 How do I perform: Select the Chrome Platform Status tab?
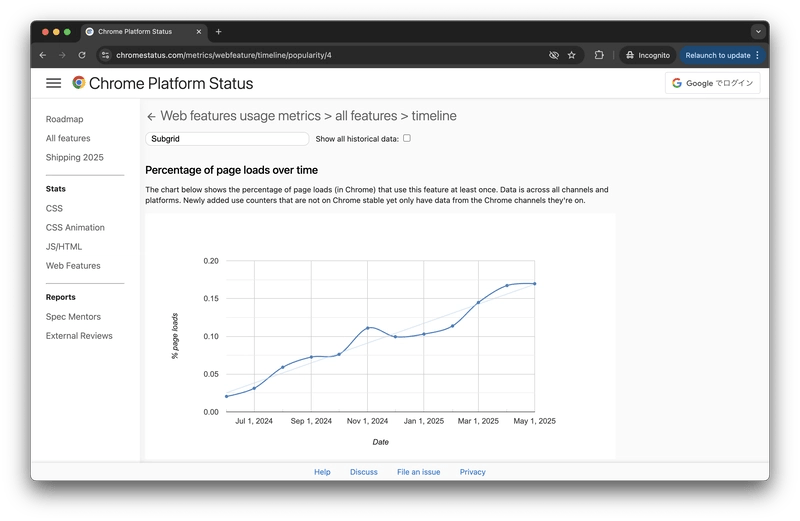click(144, 32)
